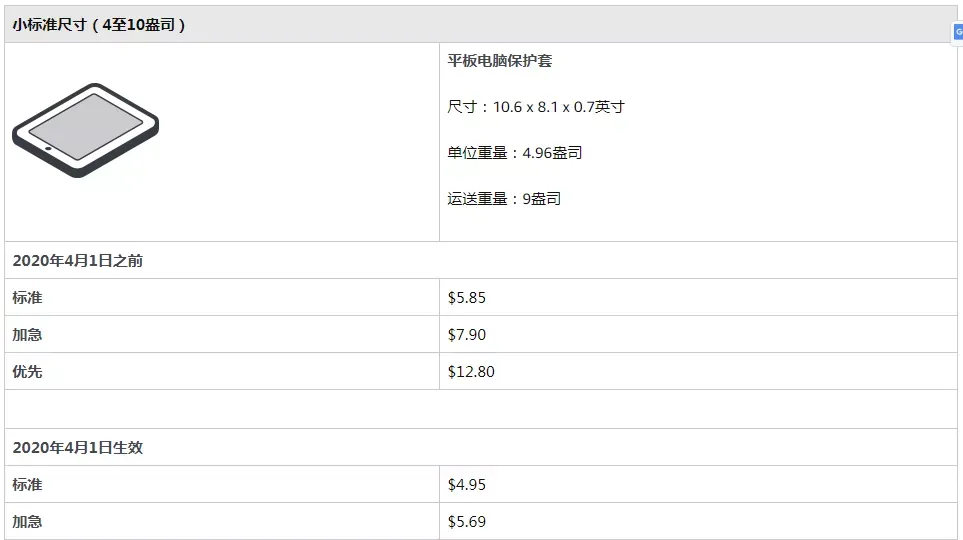This screenshot has width=963, height=540.
Task: Click the 平板电脑保护套 product title
Action: tap(499, 61)
